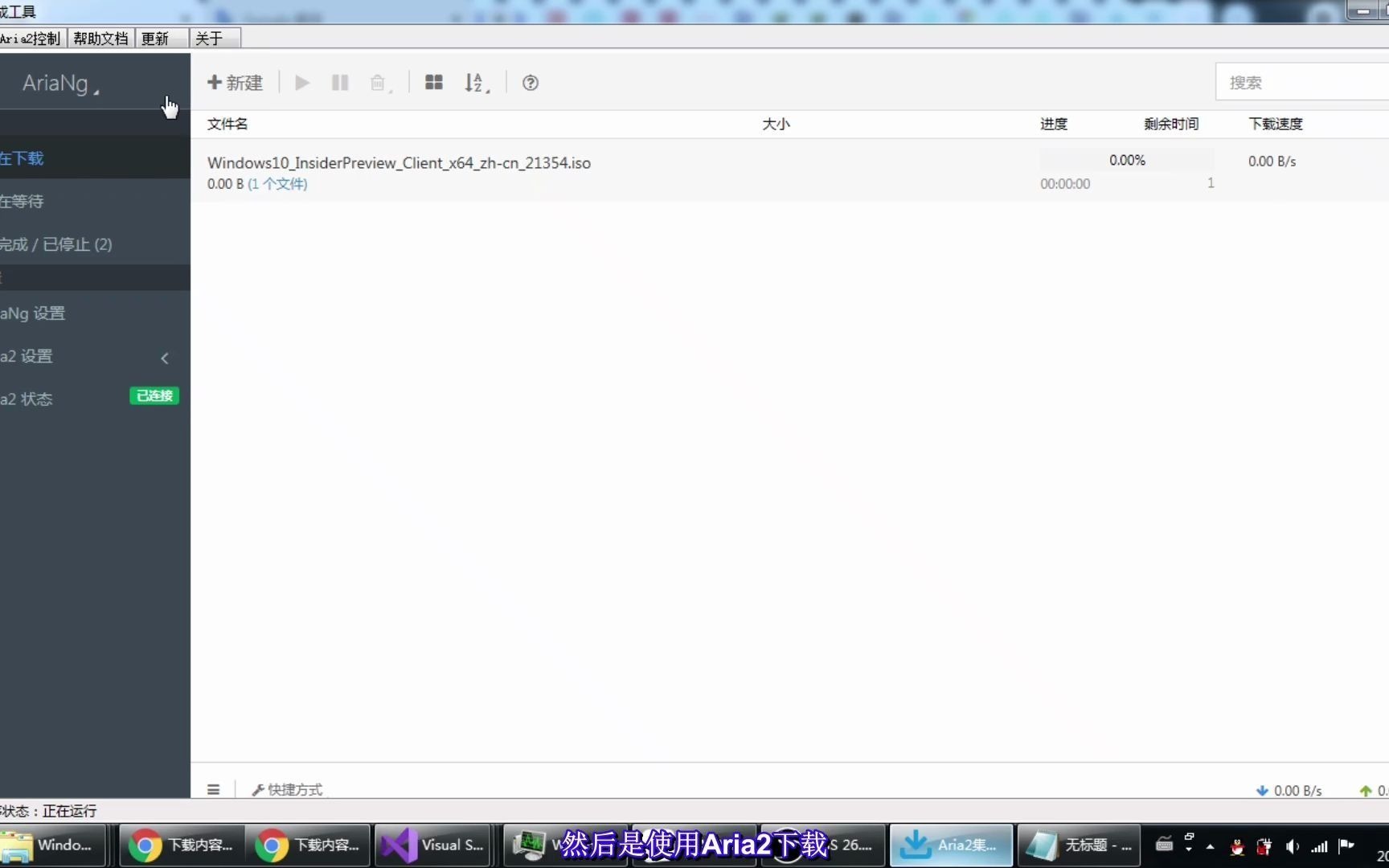1389x868 pixels.
Task: Open the volume speaker tray icon
Action: 1292,846
